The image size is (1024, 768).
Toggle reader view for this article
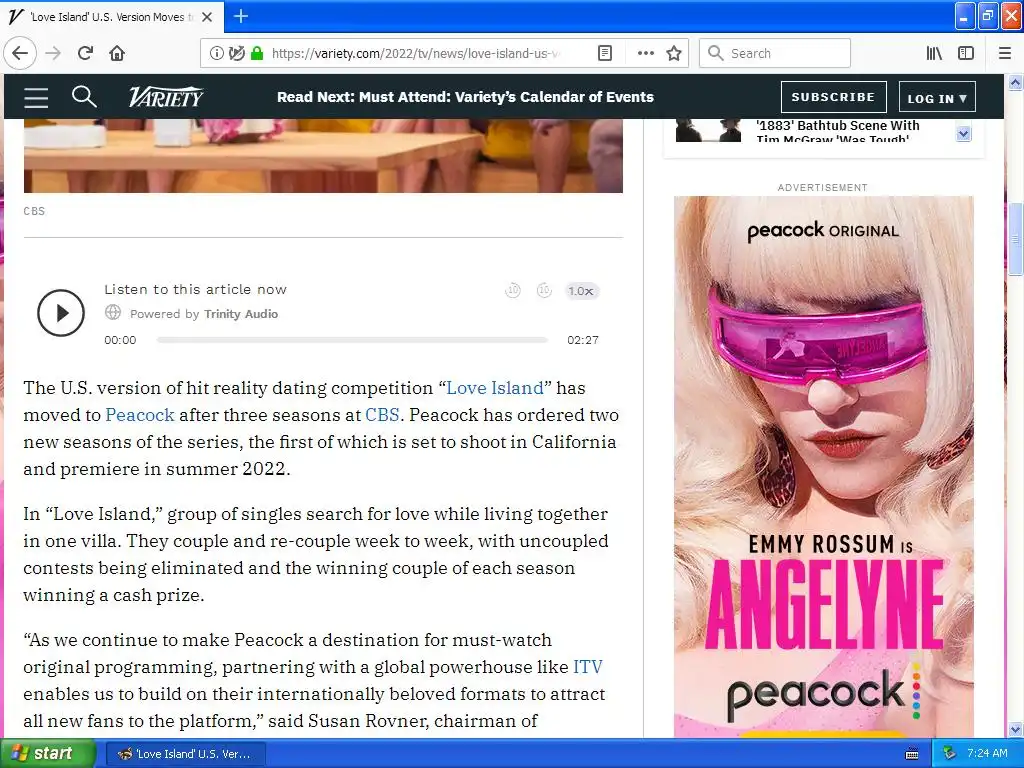tap(605, 53)
